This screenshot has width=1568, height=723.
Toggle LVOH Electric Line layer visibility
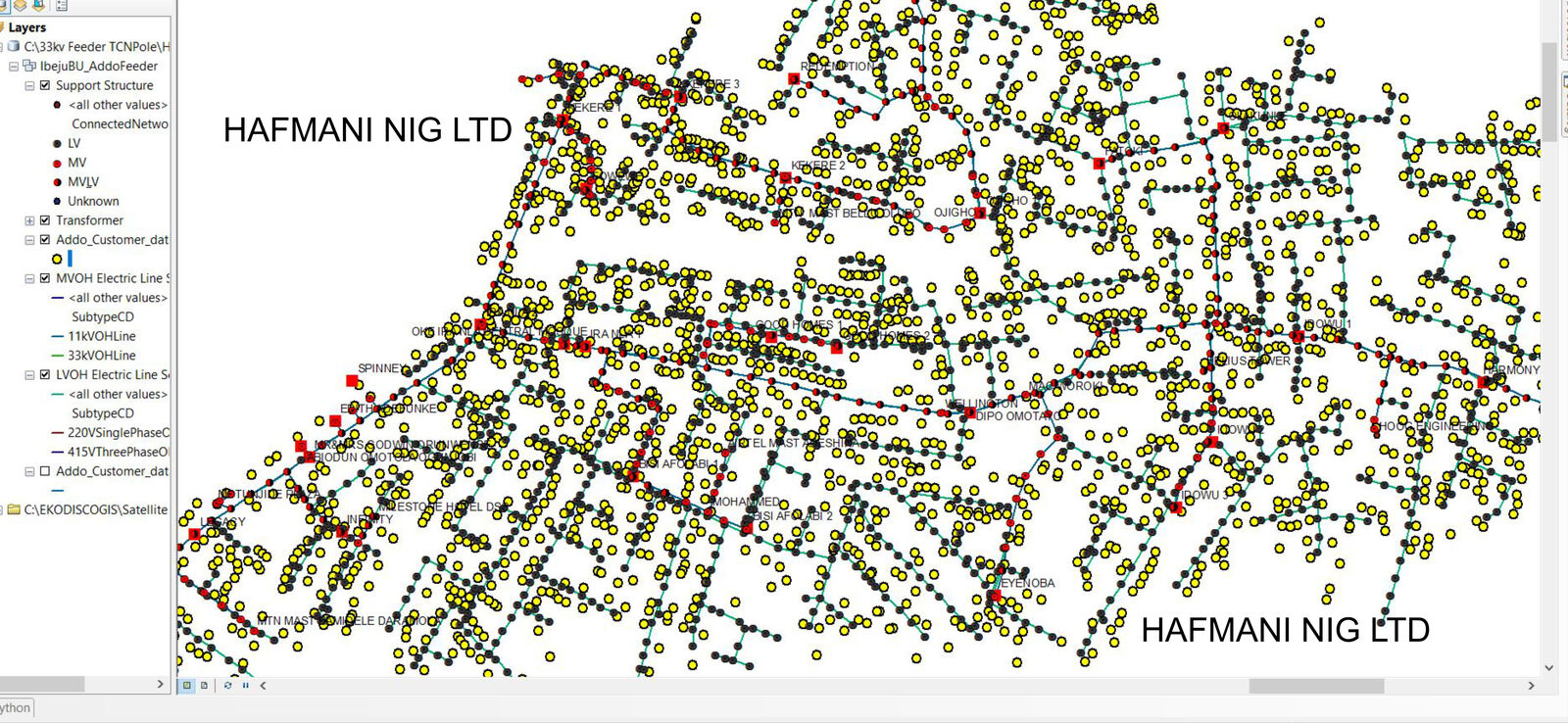44,374
